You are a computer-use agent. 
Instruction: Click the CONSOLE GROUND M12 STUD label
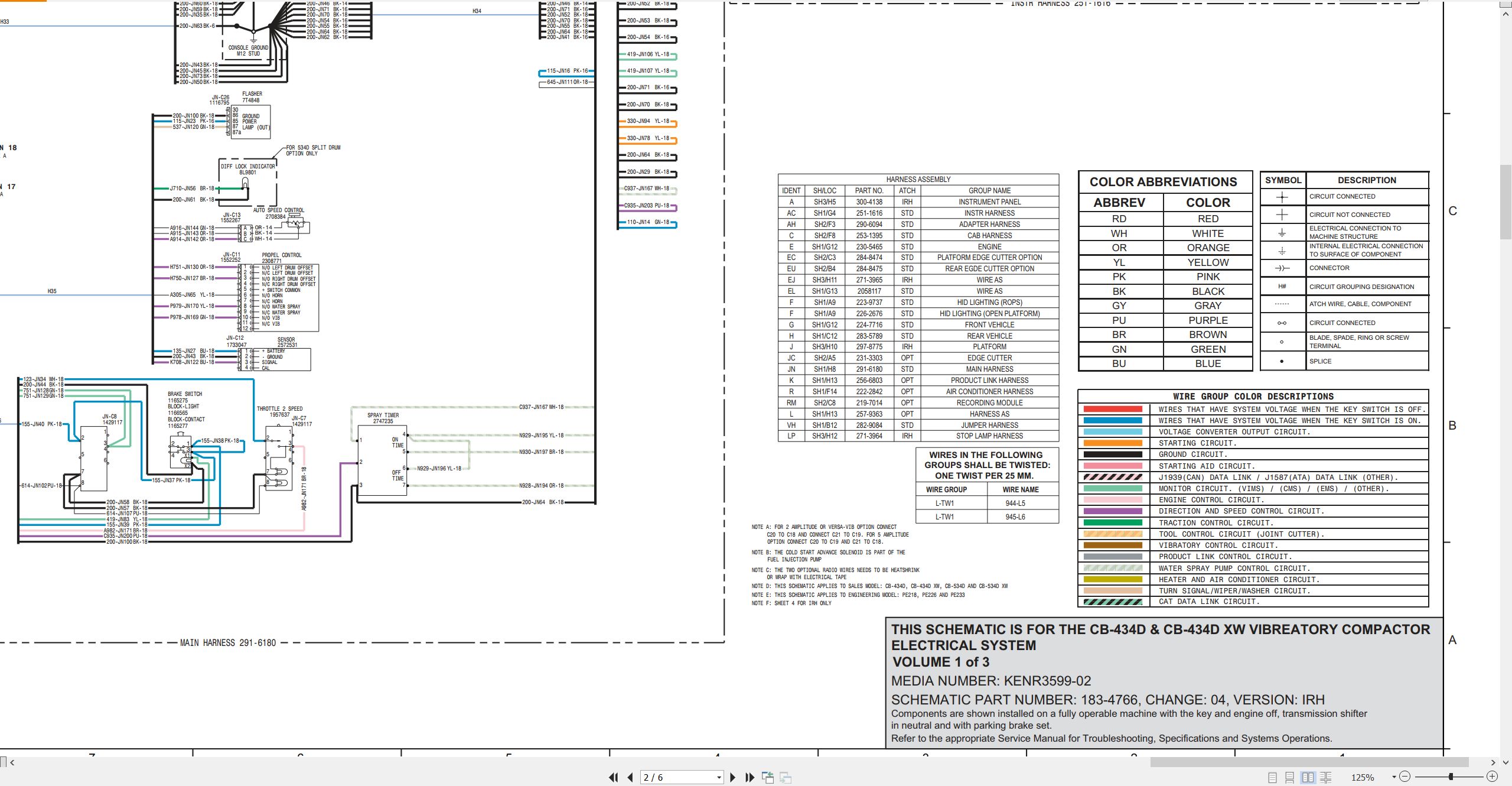pyautogui.click(x=248, y=51)
